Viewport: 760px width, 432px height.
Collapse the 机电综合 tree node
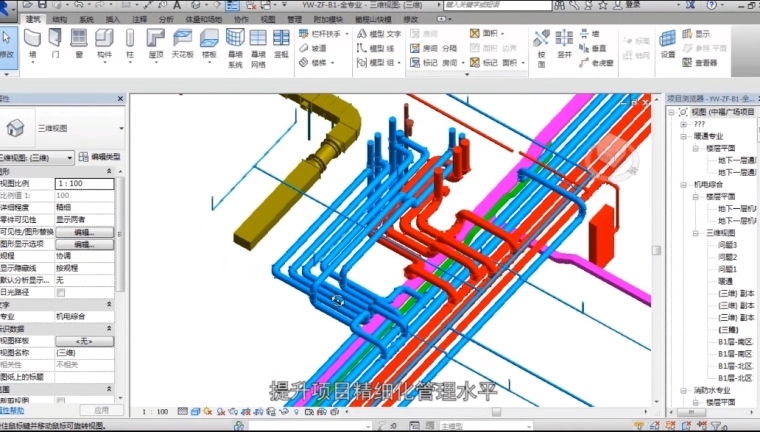coord(683,185)
